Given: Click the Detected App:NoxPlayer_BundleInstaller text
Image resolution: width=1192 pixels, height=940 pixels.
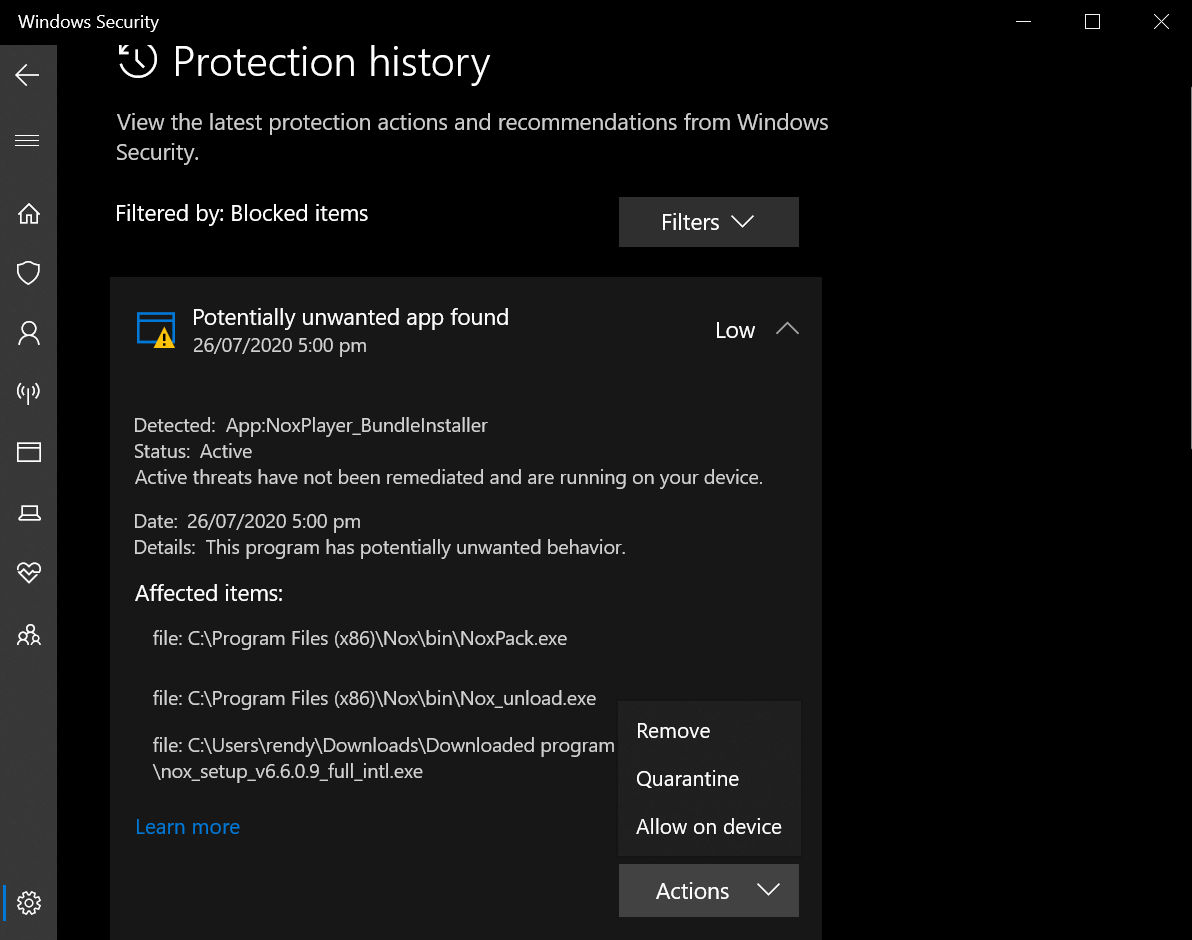Looking at the screenshot, I should (x=311, y=426).
